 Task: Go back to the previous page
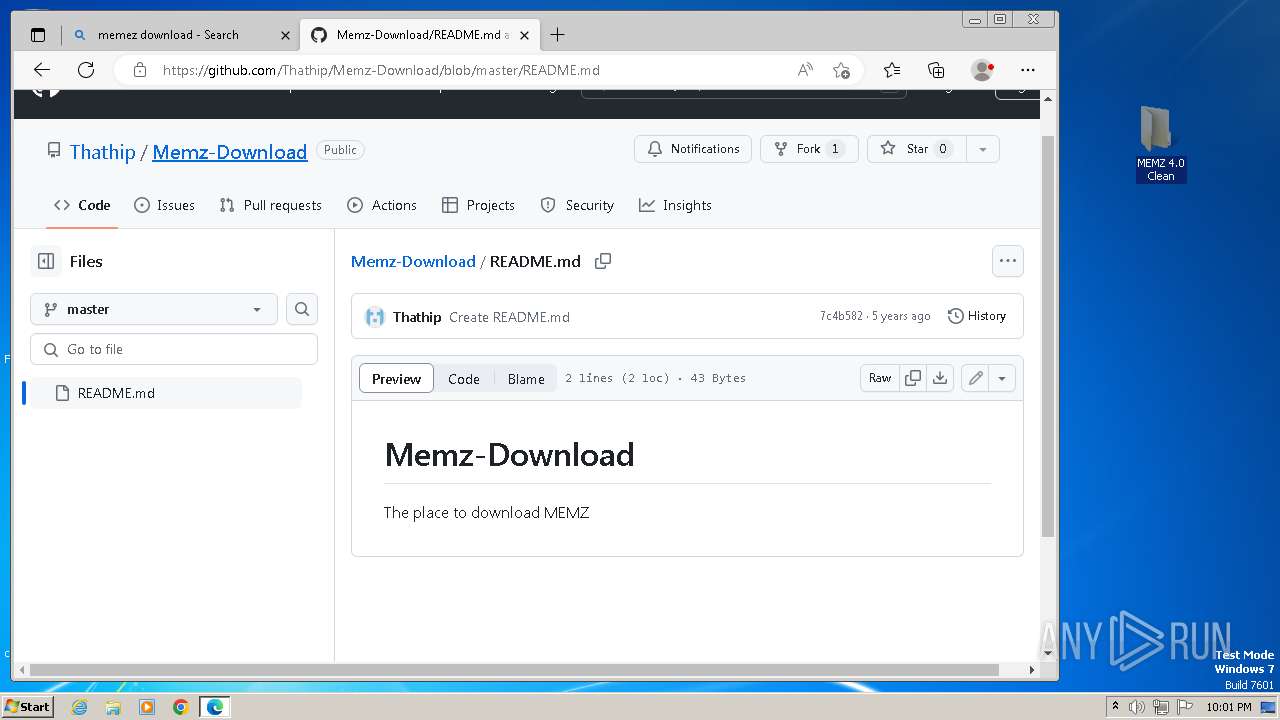pyautogui.click(x=41, y=70)
